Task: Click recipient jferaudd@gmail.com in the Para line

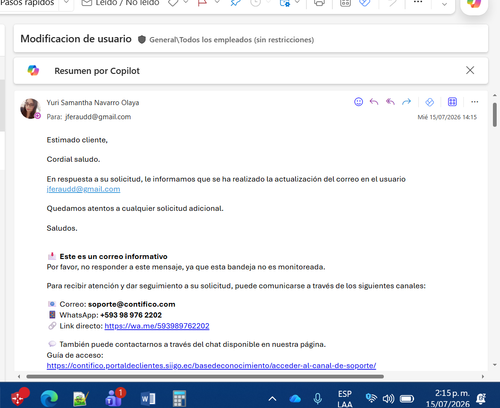Action: click(98, 117)
